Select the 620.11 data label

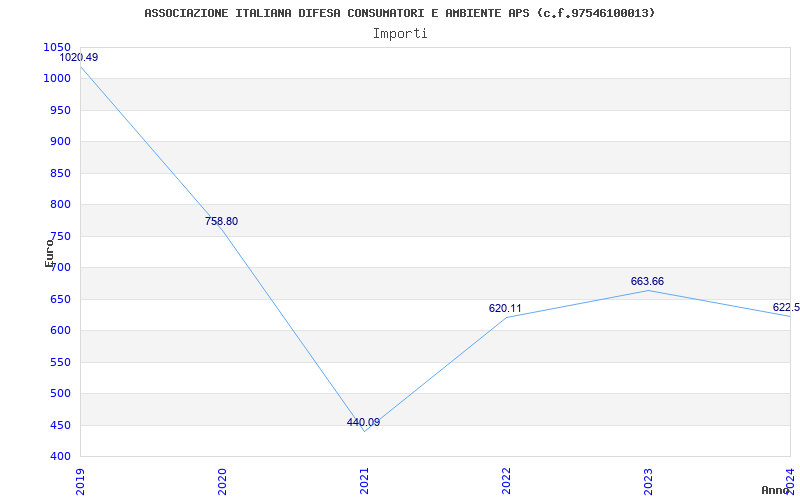tap(505, 308)
